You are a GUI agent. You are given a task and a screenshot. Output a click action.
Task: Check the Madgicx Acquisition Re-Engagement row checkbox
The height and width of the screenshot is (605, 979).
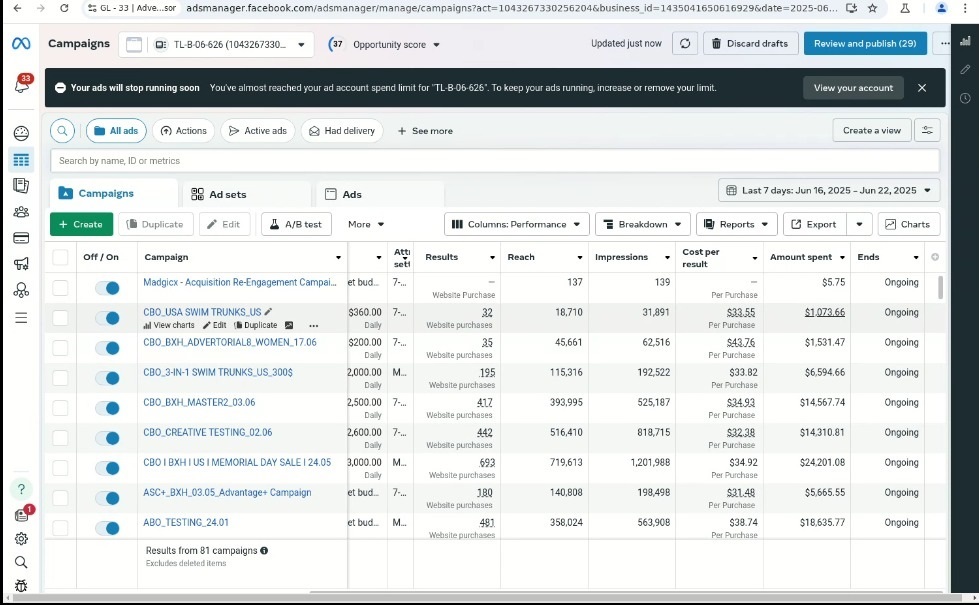click(x=61, y=288)
